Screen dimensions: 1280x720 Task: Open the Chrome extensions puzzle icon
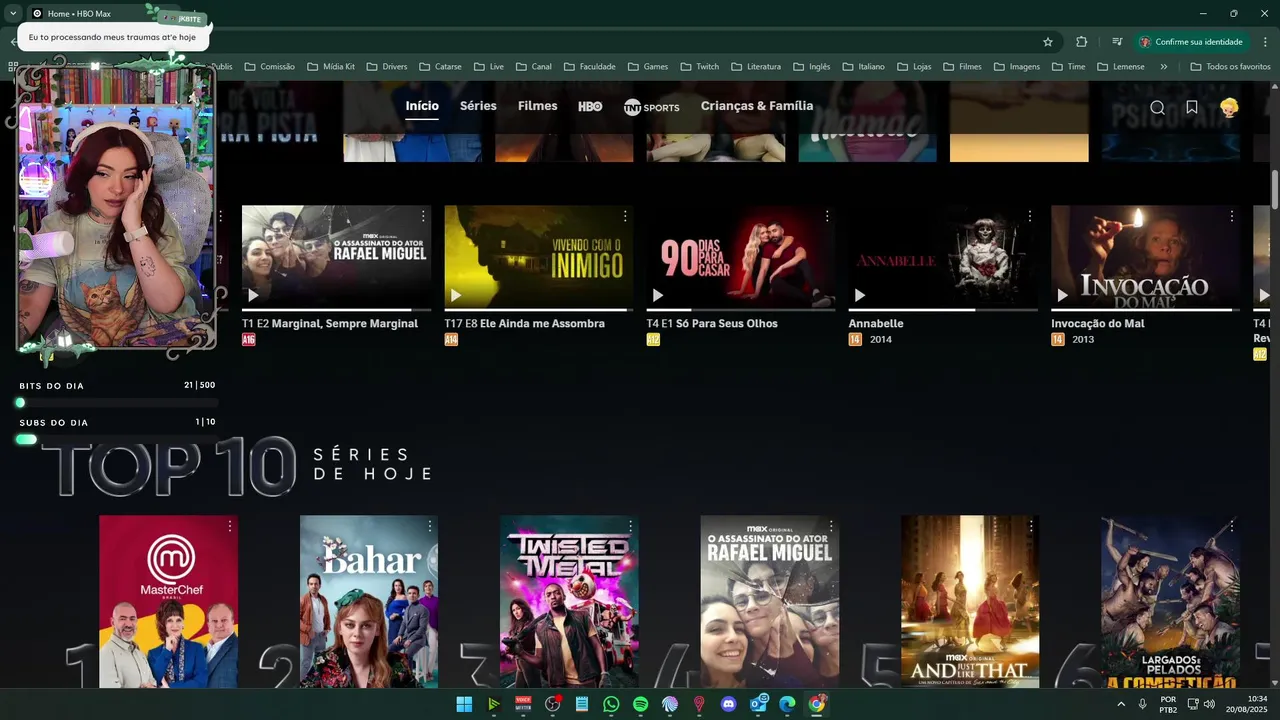[1081, 42]
